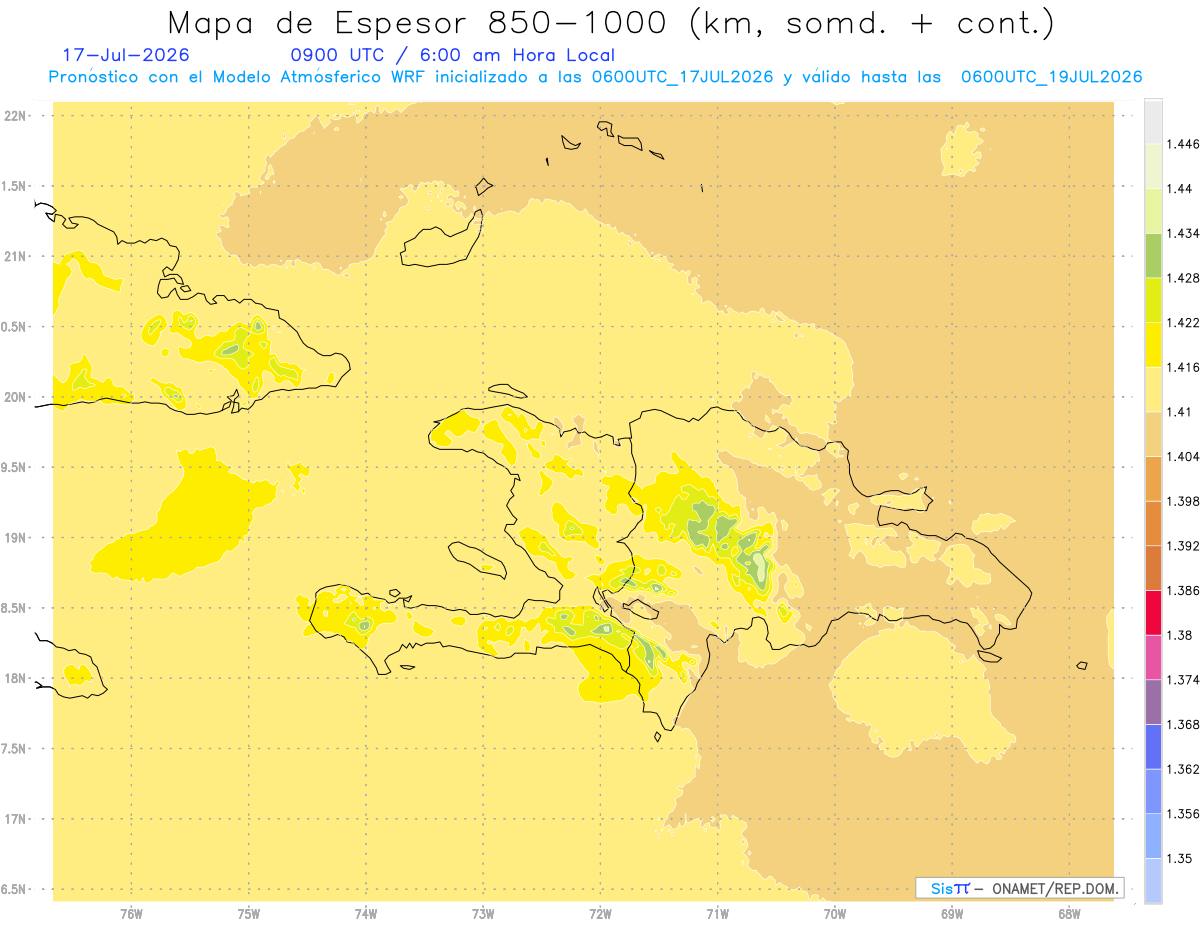Pick the yellow-green swatch between 1.422 and 1.428
The image size is (1200, 927).
[1153, 300]
